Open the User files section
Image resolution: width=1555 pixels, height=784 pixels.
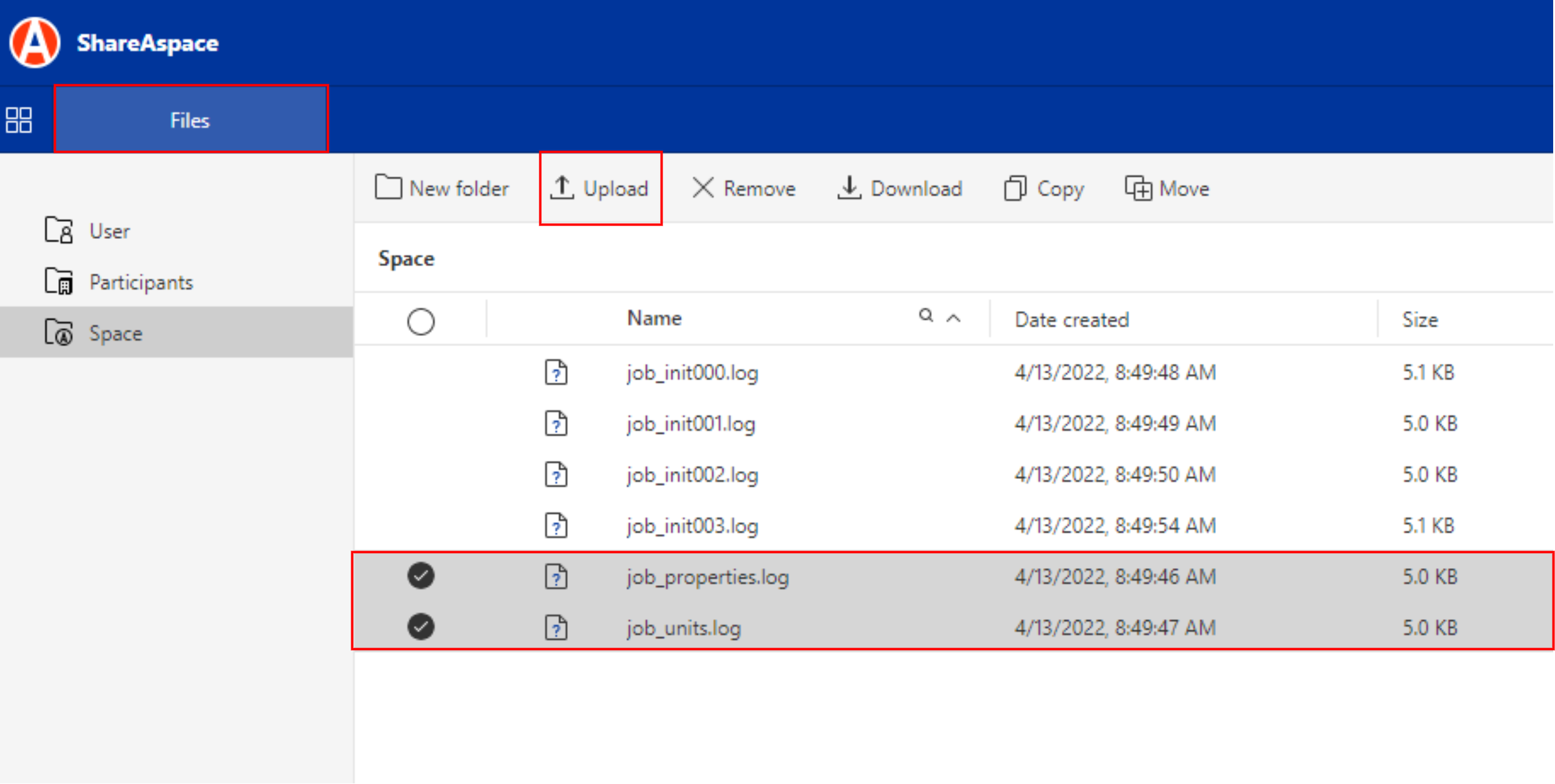coord(109,230)
